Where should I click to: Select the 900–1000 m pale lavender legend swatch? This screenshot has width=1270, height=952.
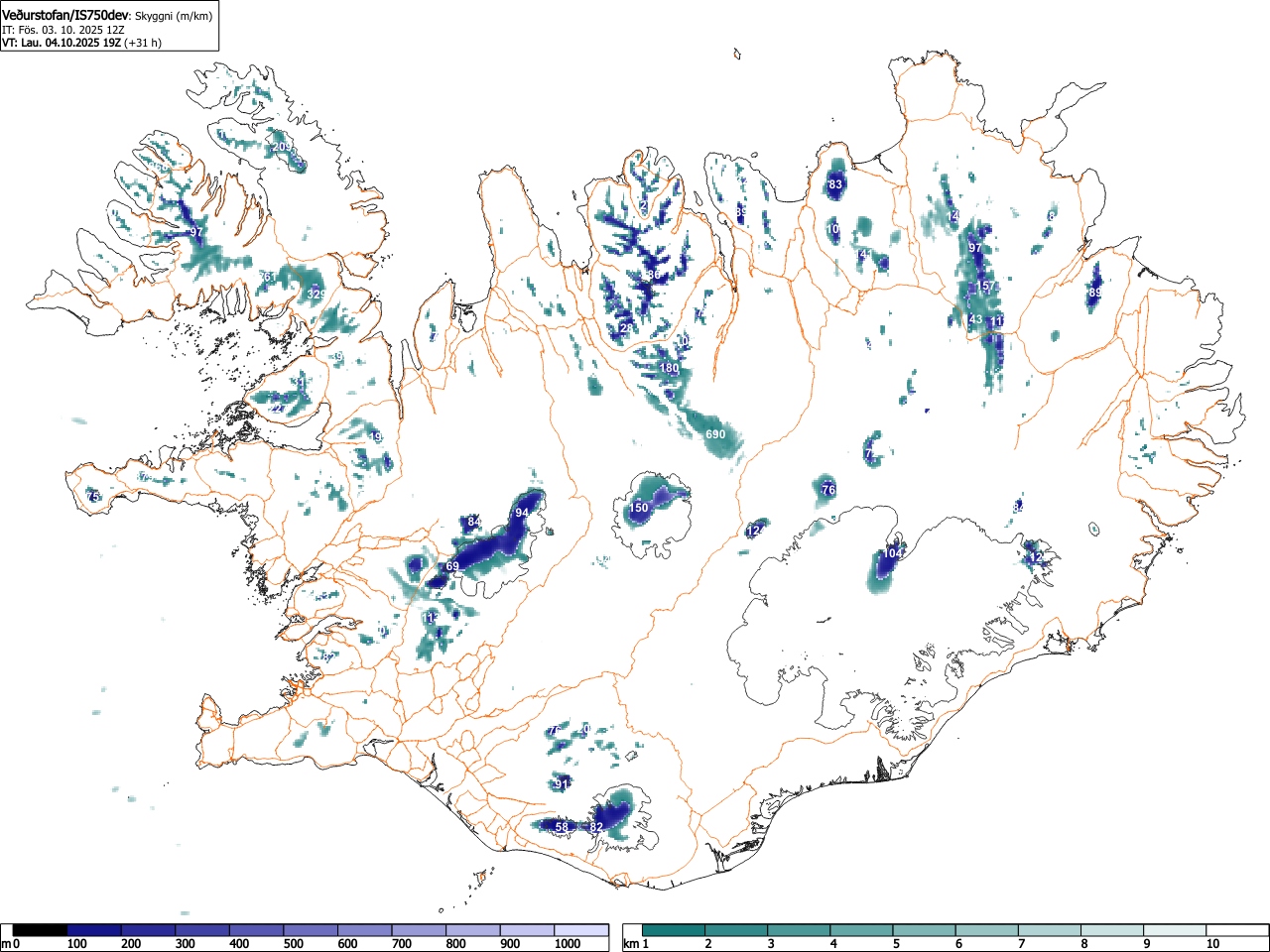click(x=527, y=930)
